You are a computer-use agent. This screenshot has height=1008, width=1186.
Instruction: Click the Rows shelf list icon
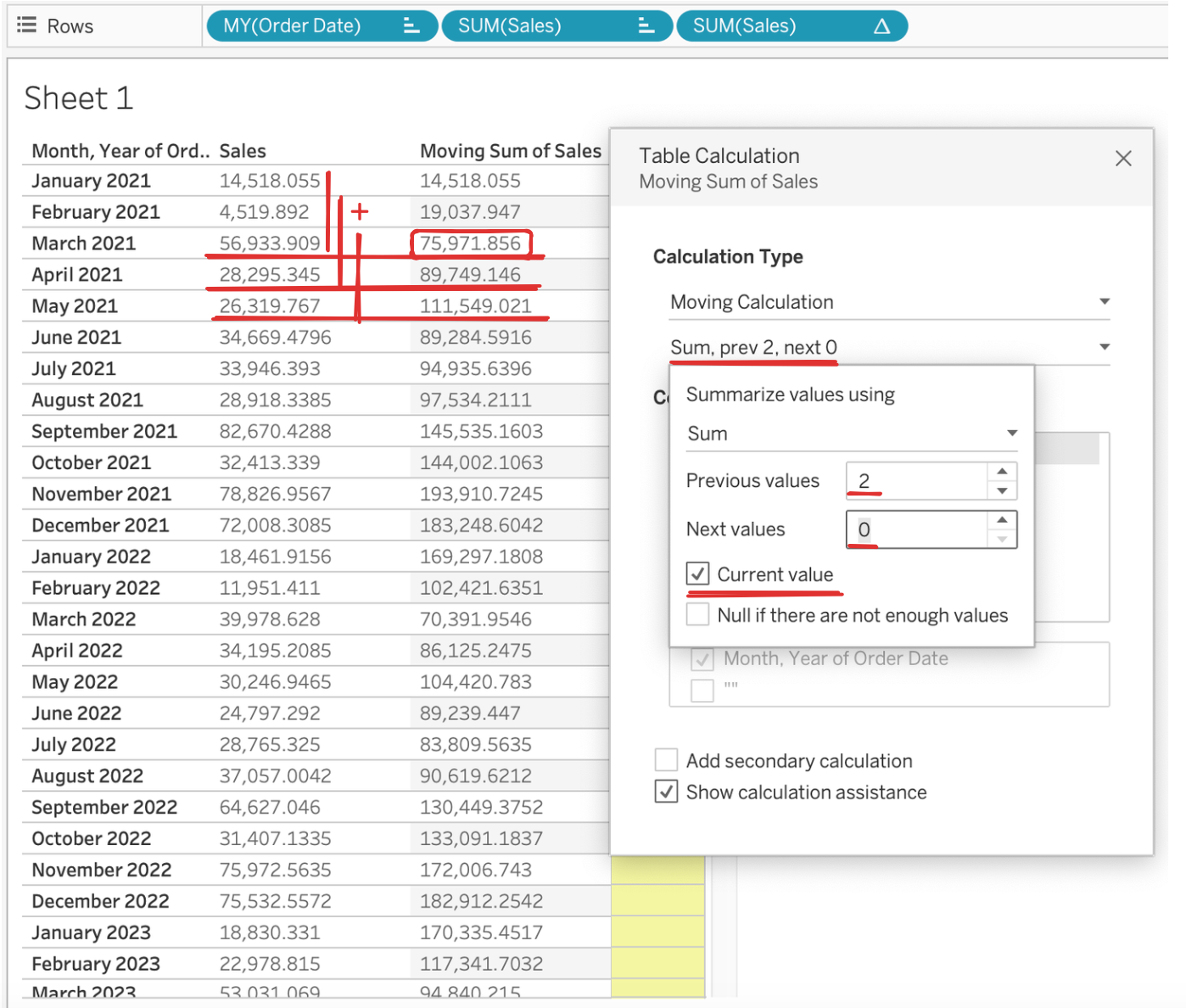27,25
